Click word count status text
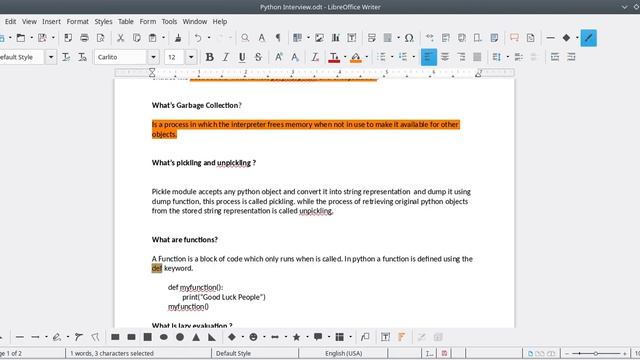This screenshot has width=640, height=360. 111,353
